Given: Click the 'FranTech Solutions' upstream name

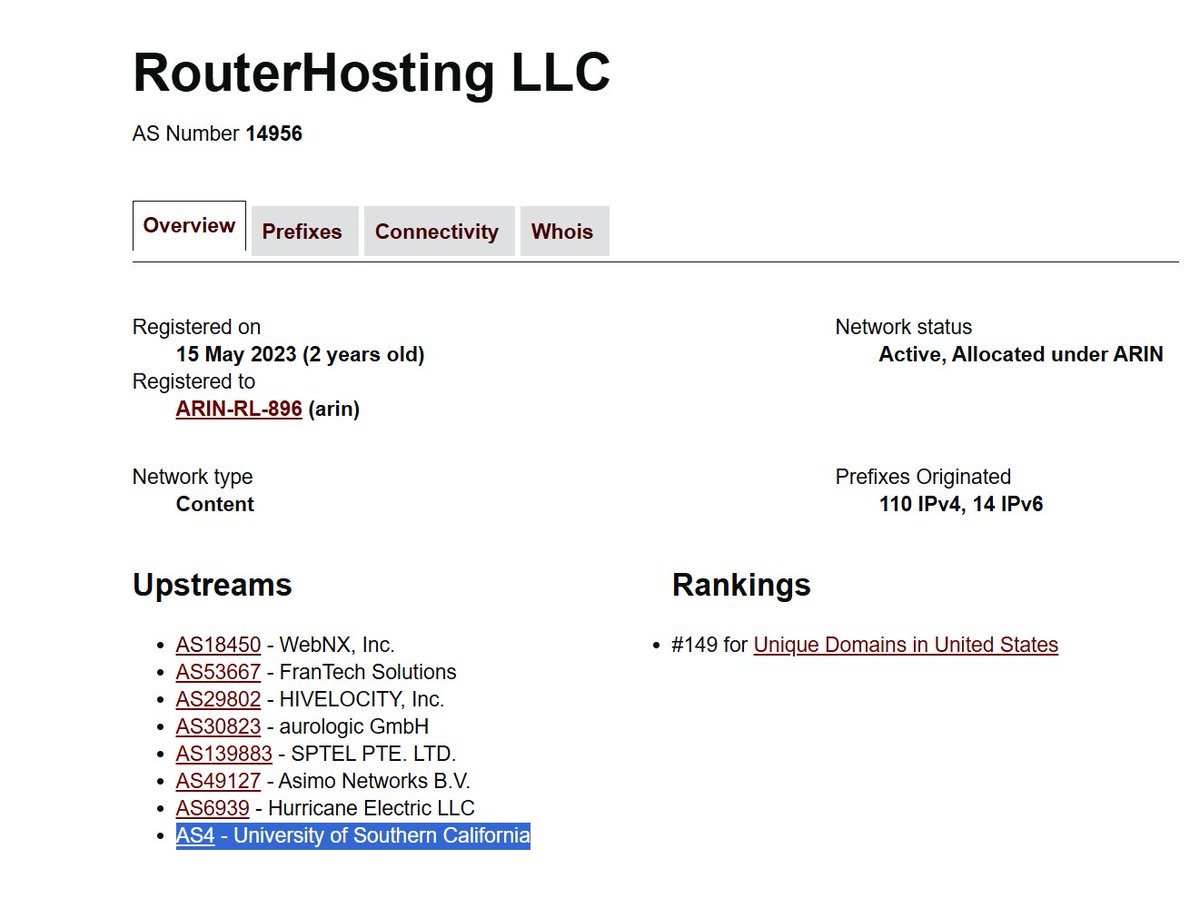Looking at the screenshot, I should click(368, 672).
